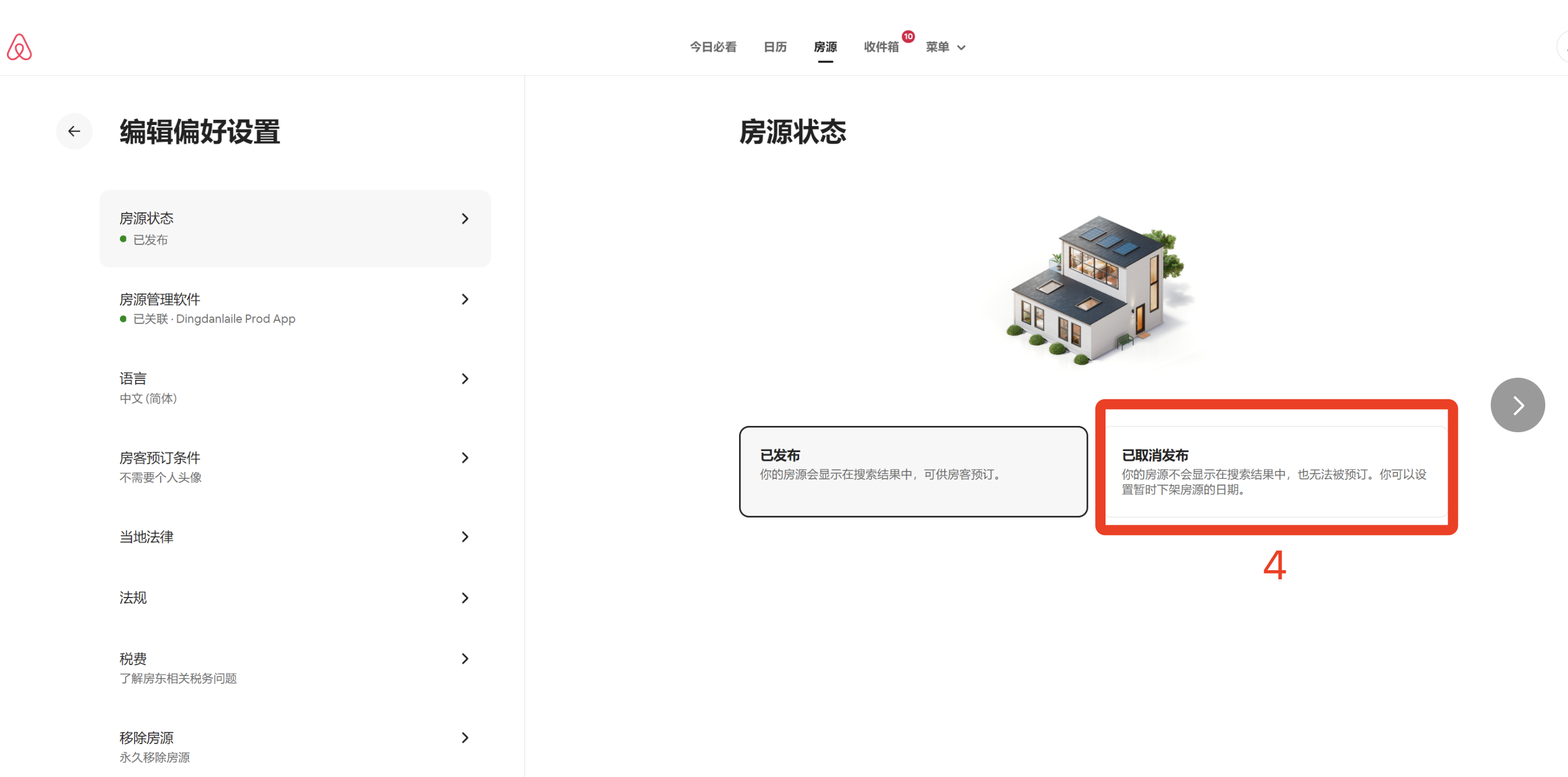Click the 中文 (简体) language value
This screenshot has height=777, width=1568.
148,398
